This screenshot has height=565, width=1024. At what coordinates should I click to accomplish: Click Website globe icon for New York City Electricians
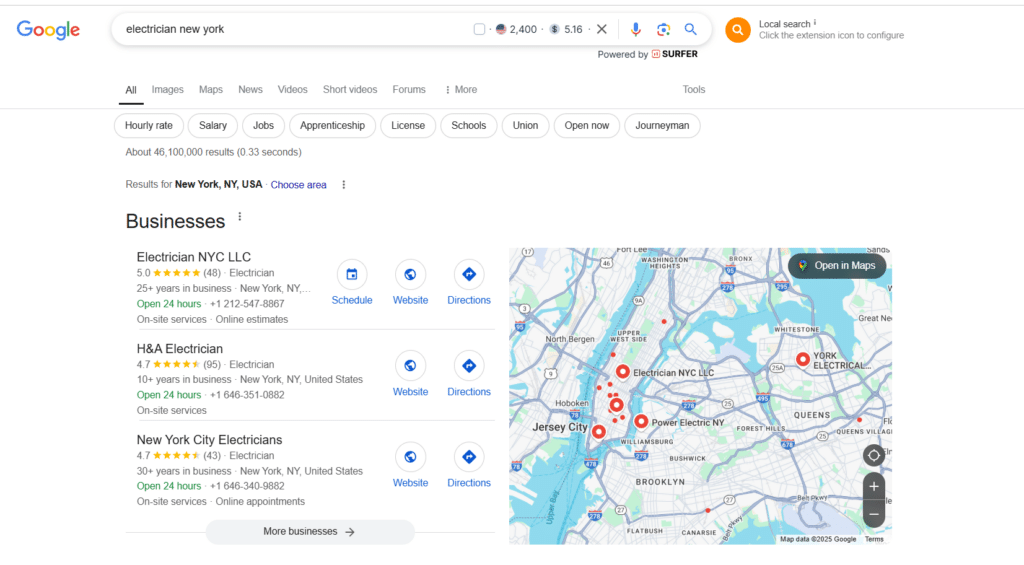[410, 457]
